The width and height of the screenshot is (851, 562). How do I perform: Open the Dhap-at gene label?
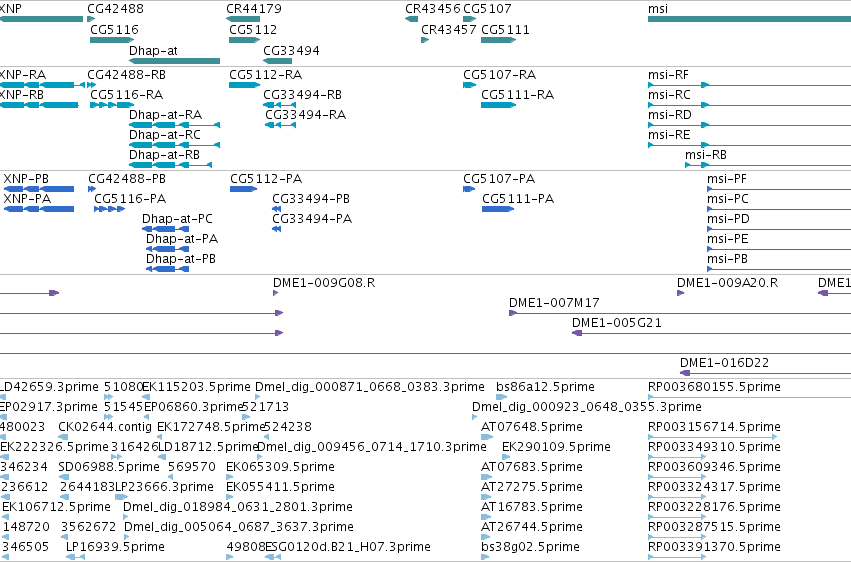(x=153, y=50)
